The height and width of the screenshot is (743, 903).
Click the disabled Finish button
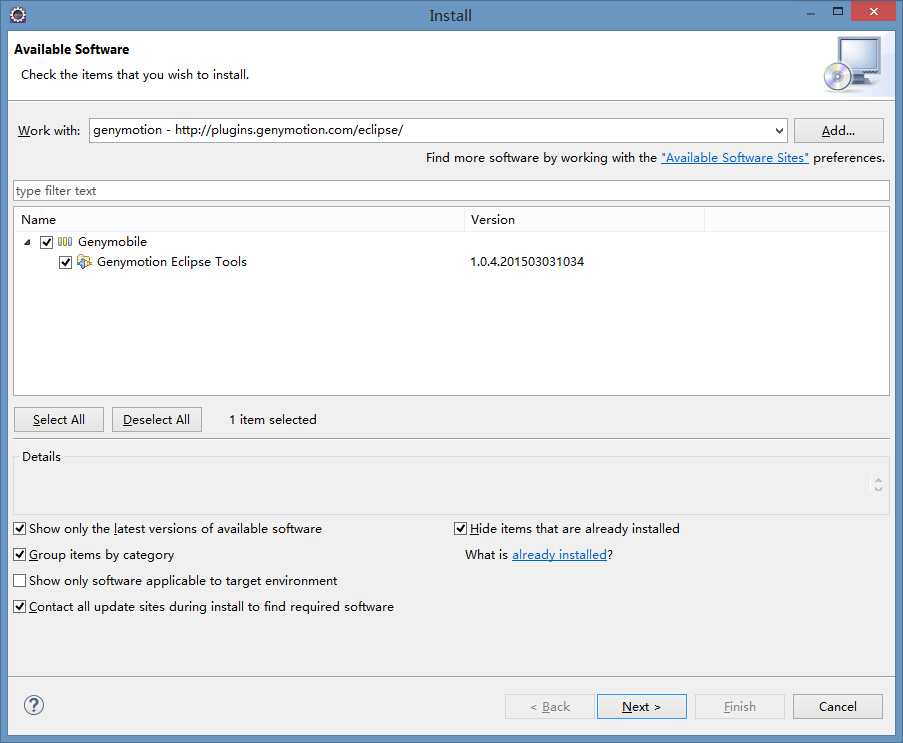(740, 707)
